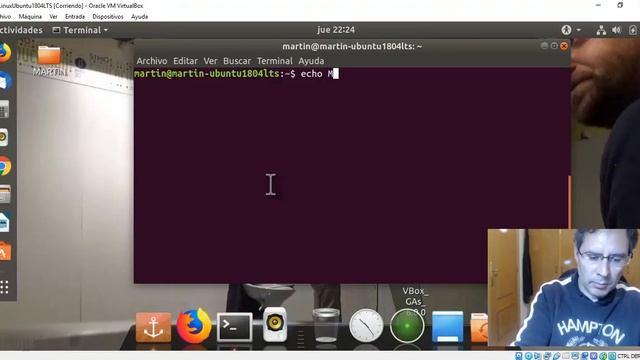
Task: Open Rhythmbox from the left dock
Action: tap(3, 138)
